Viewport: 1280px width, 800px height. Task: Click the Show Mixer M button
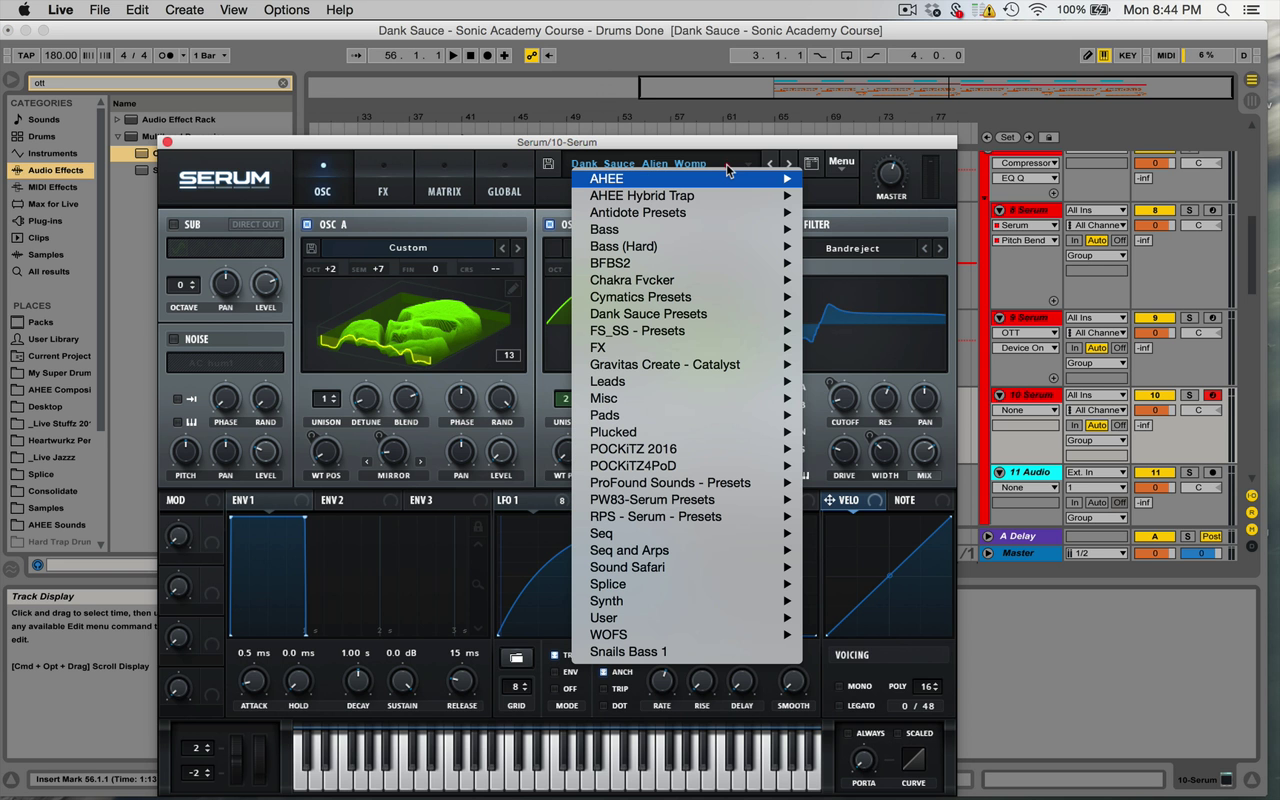point(1251,530)
